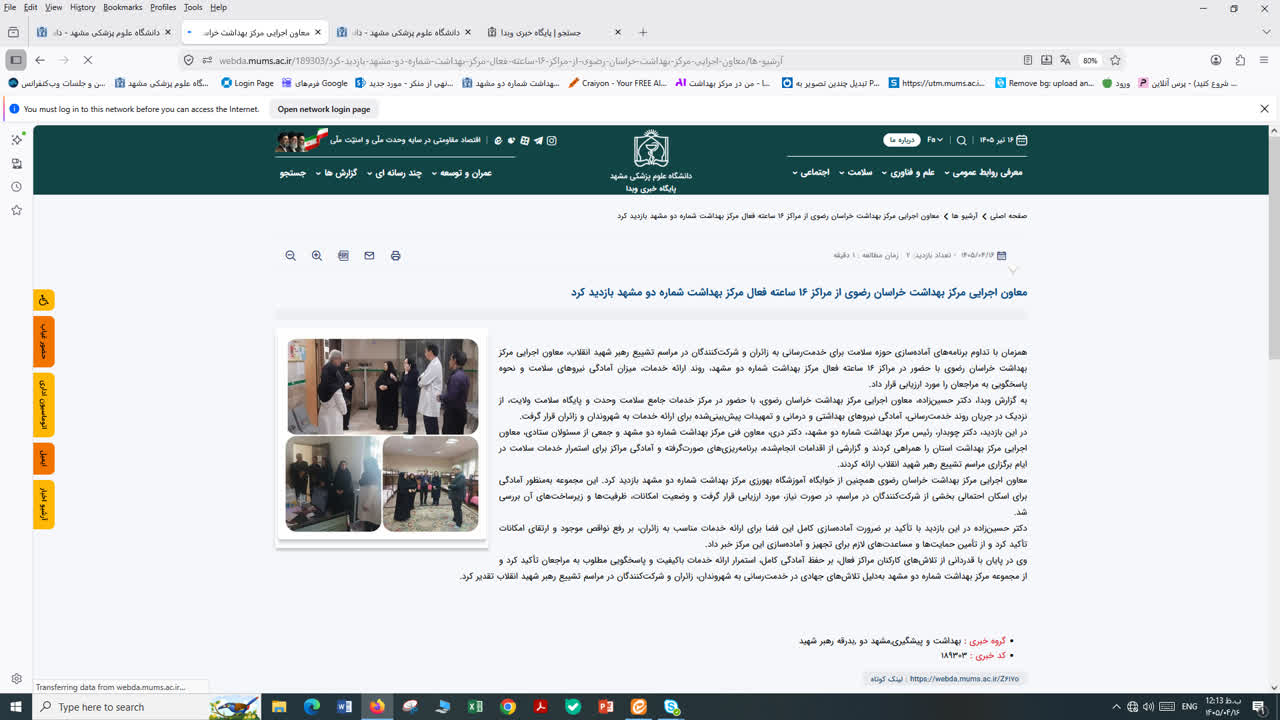The image size is (1280, 720).
Task: Expand the 'گزارش ها' navigation menu
Action: [337, 173]
